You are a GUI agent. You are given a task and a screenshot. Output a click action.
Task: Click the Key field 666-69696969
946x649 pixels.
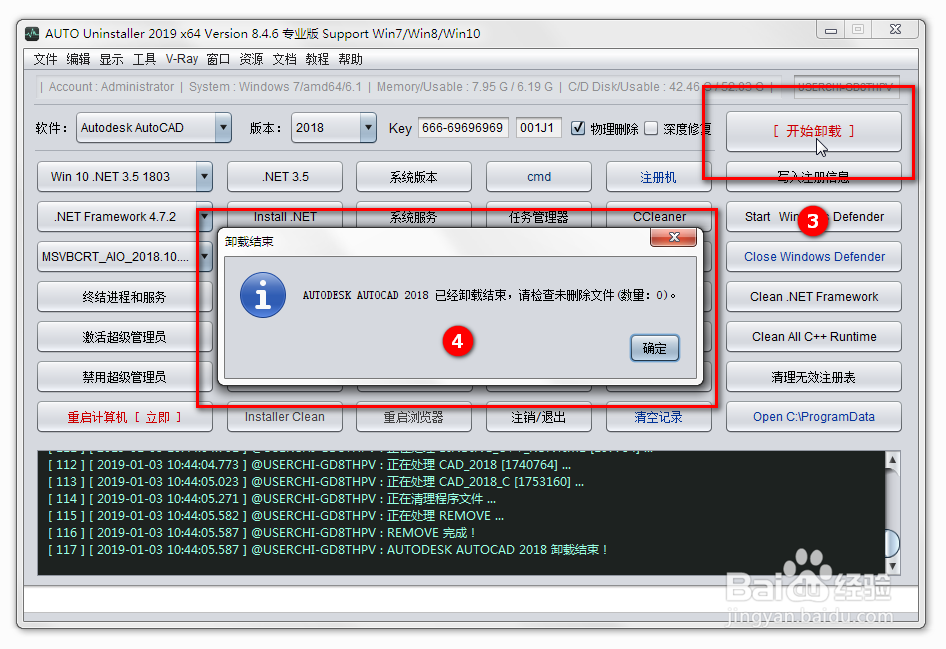[x=463, y=128]
